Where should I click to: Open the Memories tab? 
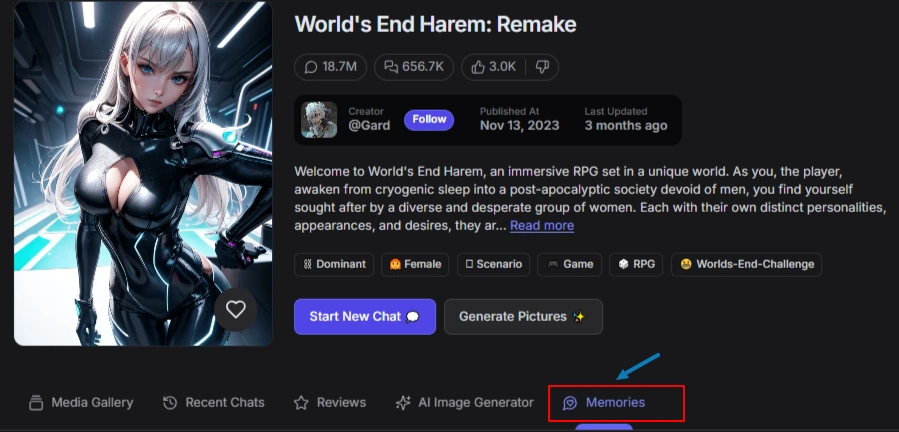(x=604, y=402)
